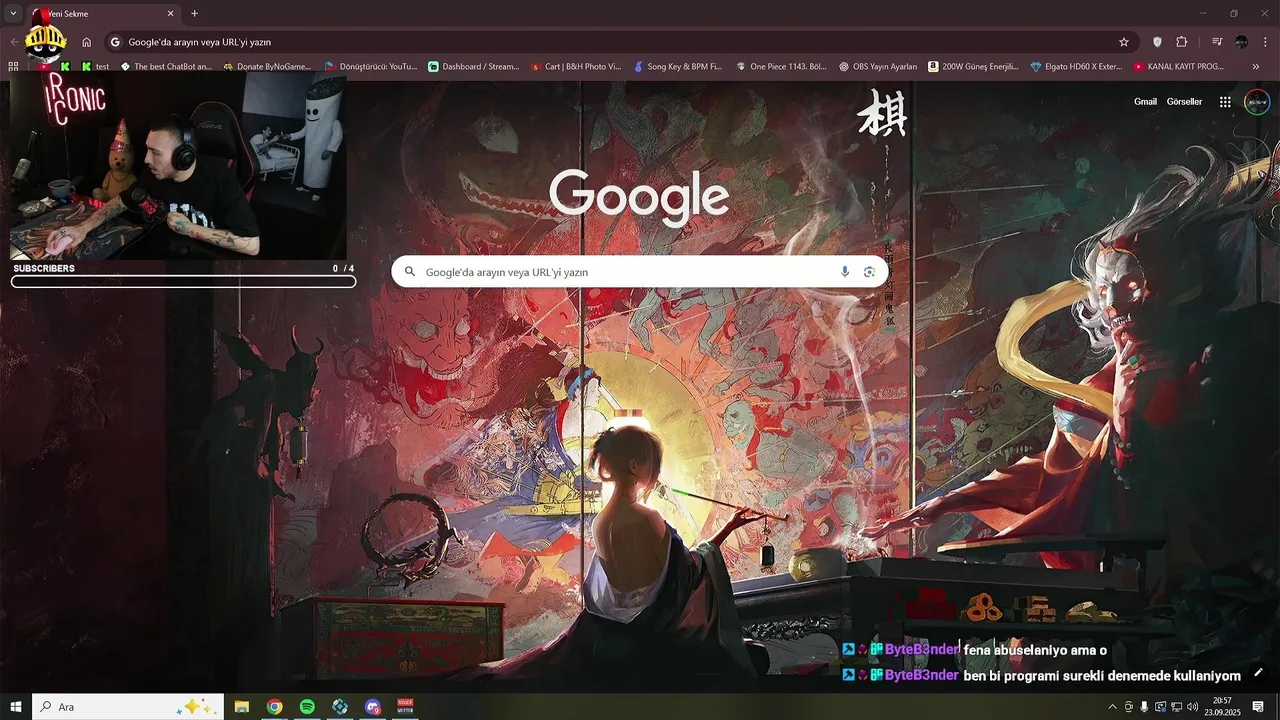1280x720 pixels.
Task: Select the Yeni Sekme tab
Action: 103,14
